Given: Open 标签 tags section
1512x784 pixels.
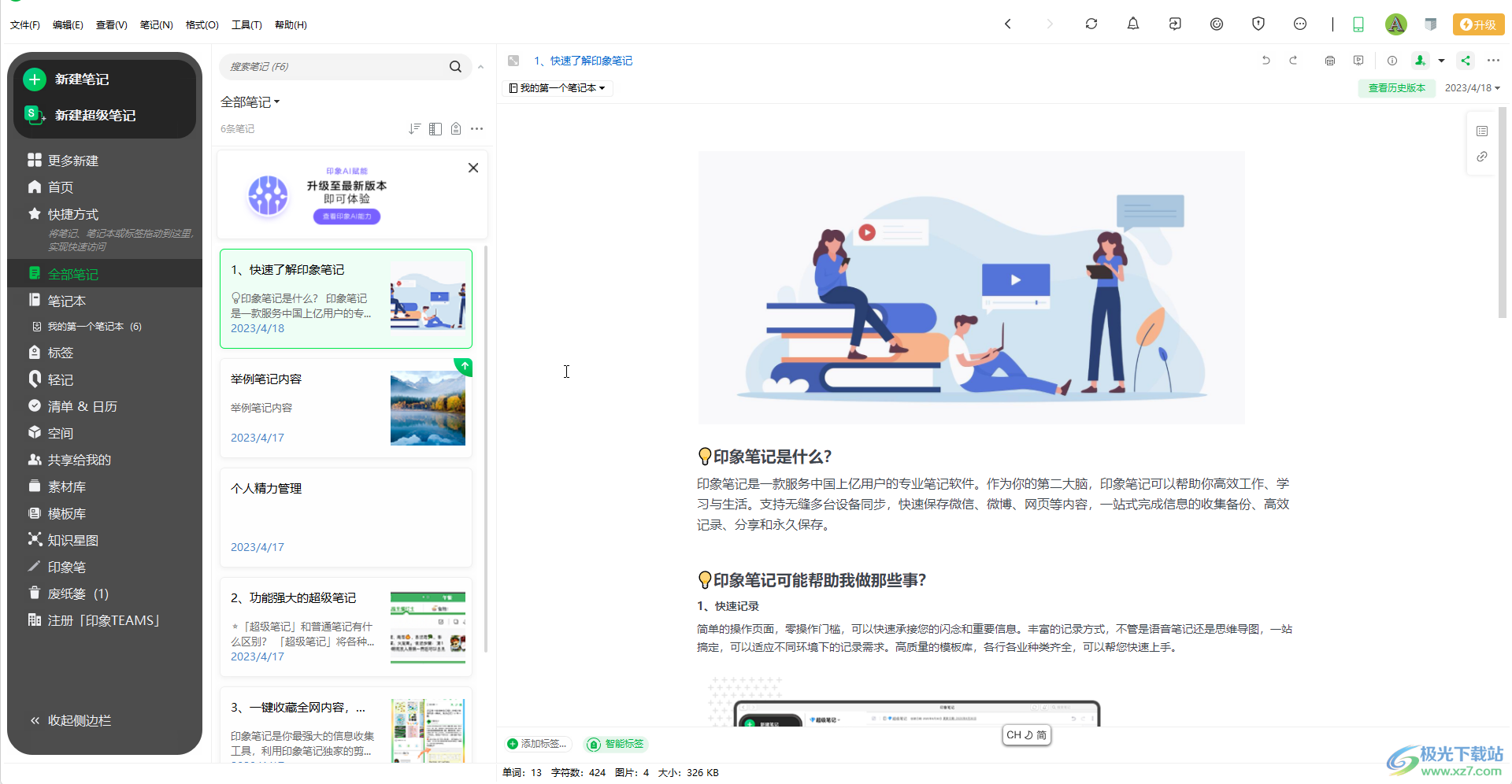Looking at the screenshot, I should click(x=61, y=353).
